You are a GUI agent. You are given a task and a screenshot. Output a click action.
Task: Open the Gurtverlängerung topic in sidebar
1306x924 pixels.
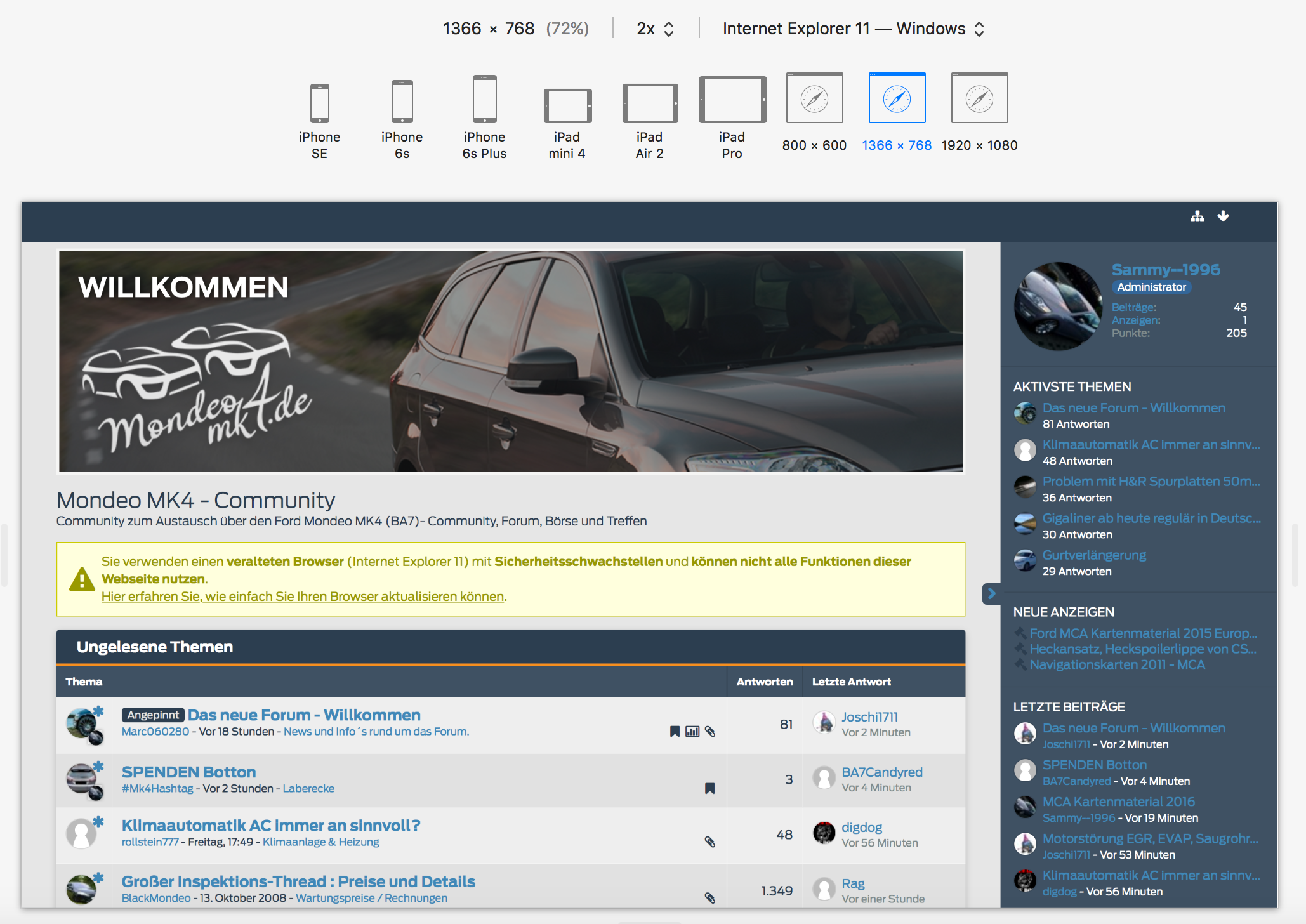pos(1094,555)
